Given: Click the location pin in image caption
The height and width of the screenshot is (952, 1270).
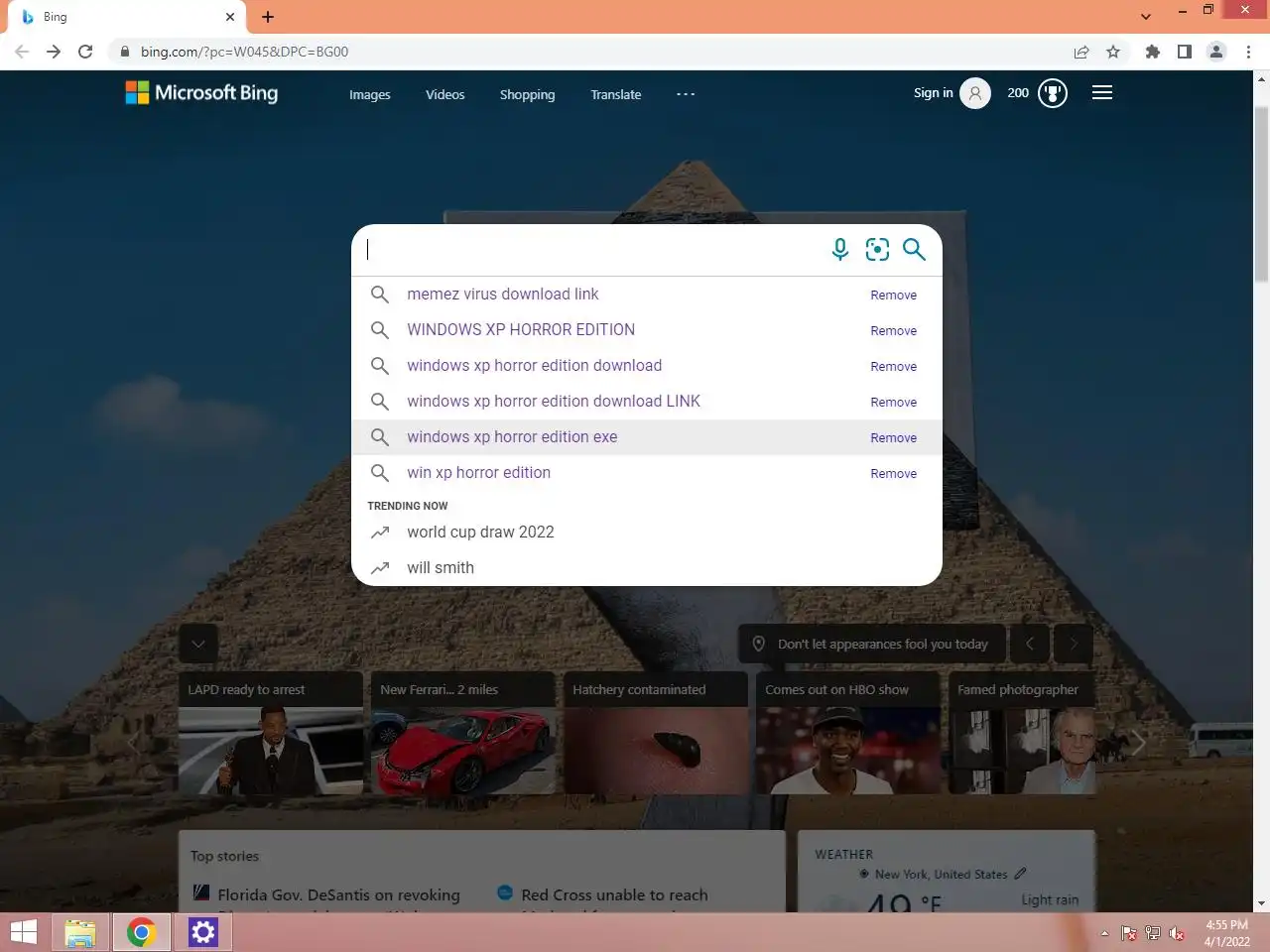Looking at the screenshot, I should [759, 644].
